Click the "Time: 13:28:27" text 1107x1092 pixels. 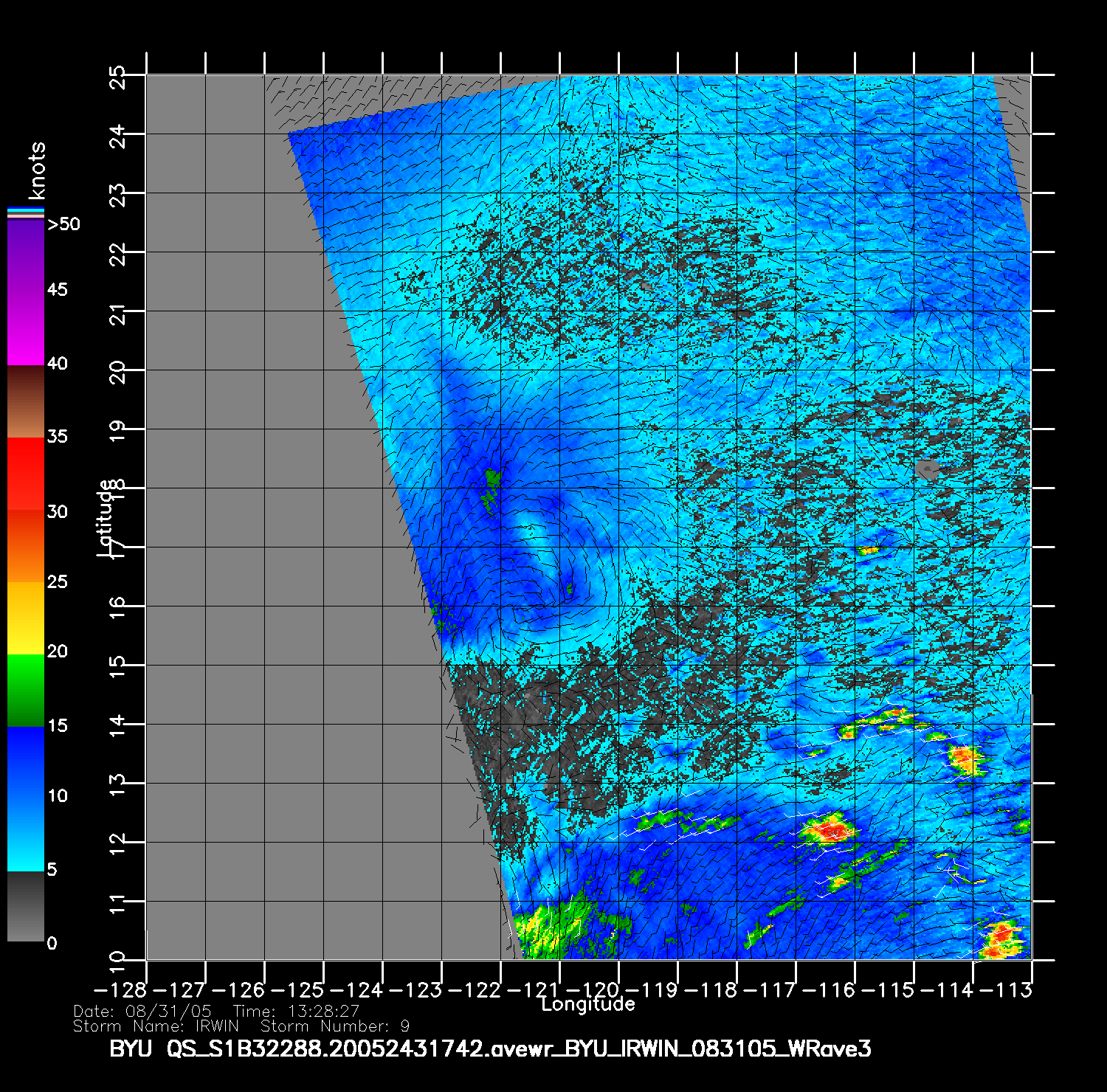pos(296,1012)
